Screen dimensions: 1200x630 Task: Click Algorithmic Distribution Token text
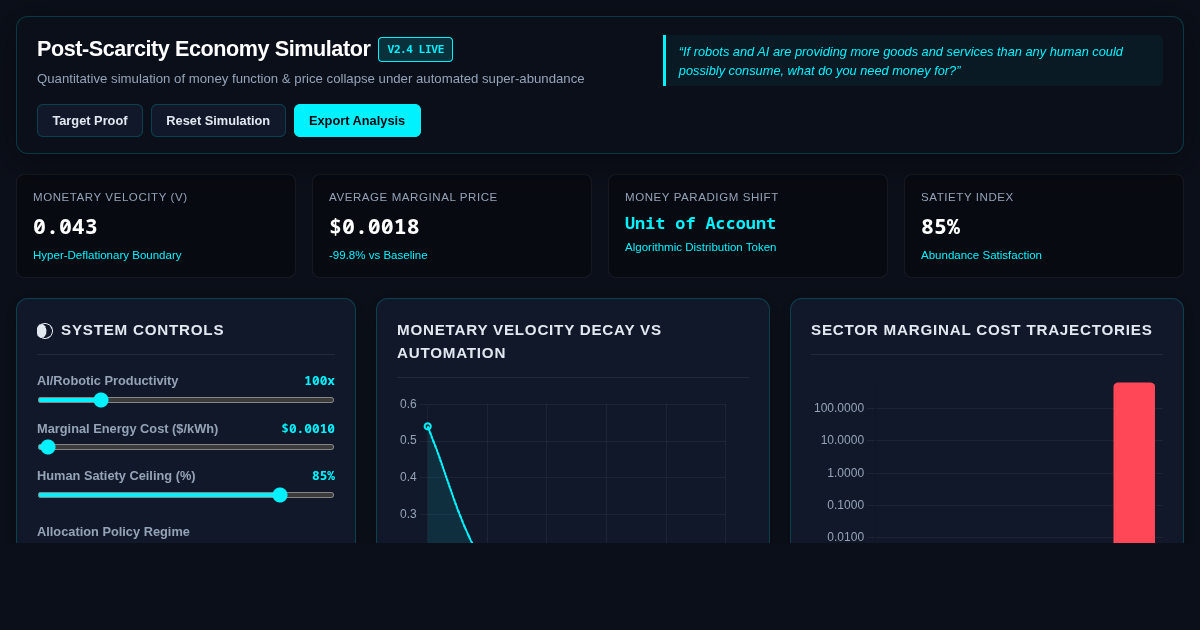click(x=700, y=247)
